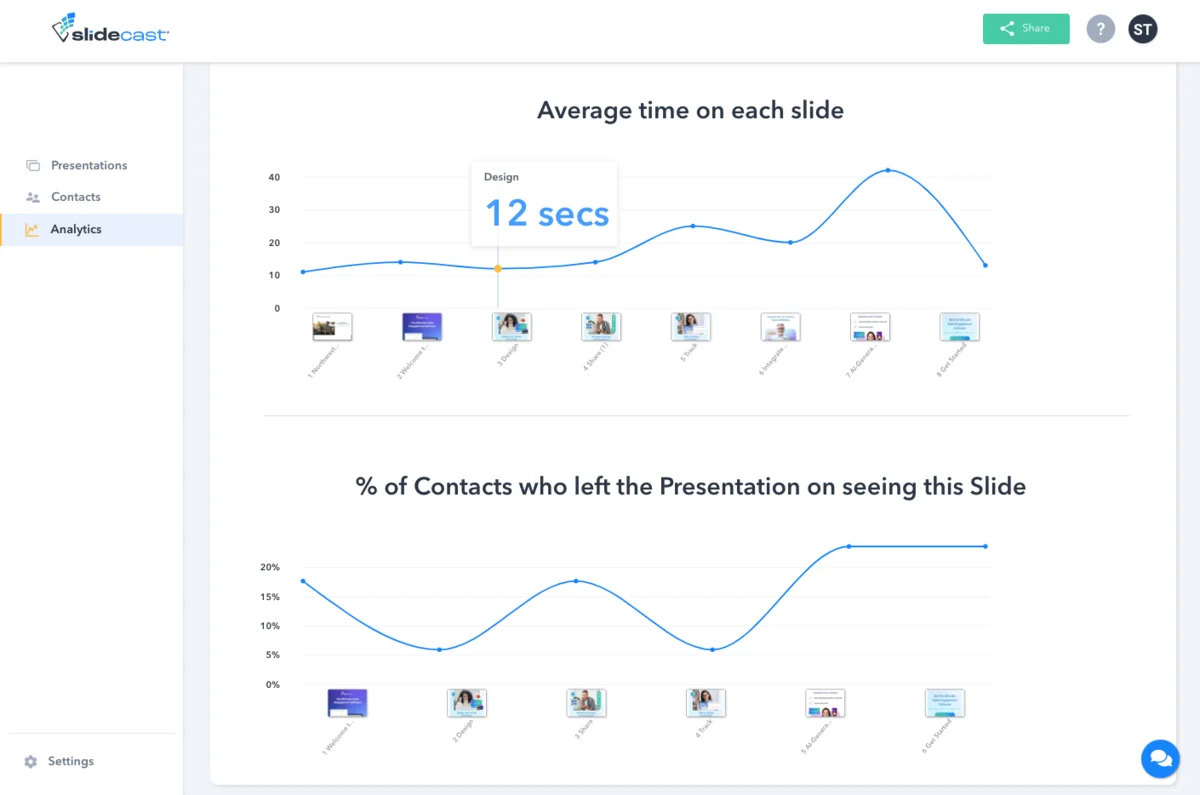This screenshot has width=1200, height=795.
Task: Click the green Share button
Action: (1025, 28)
